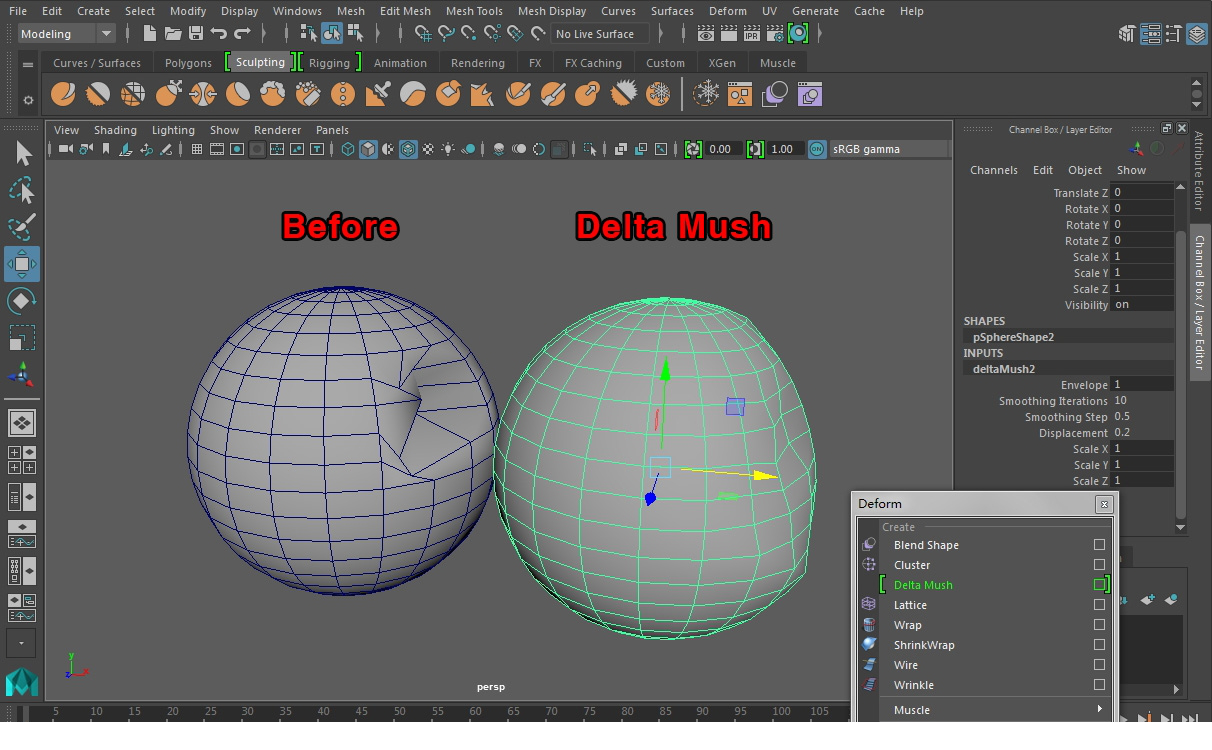Image resolution: width=1212 pixels, height=750 pixels.
Task: Click the Select tool arrow in toolbox
Action: (22, 153)
